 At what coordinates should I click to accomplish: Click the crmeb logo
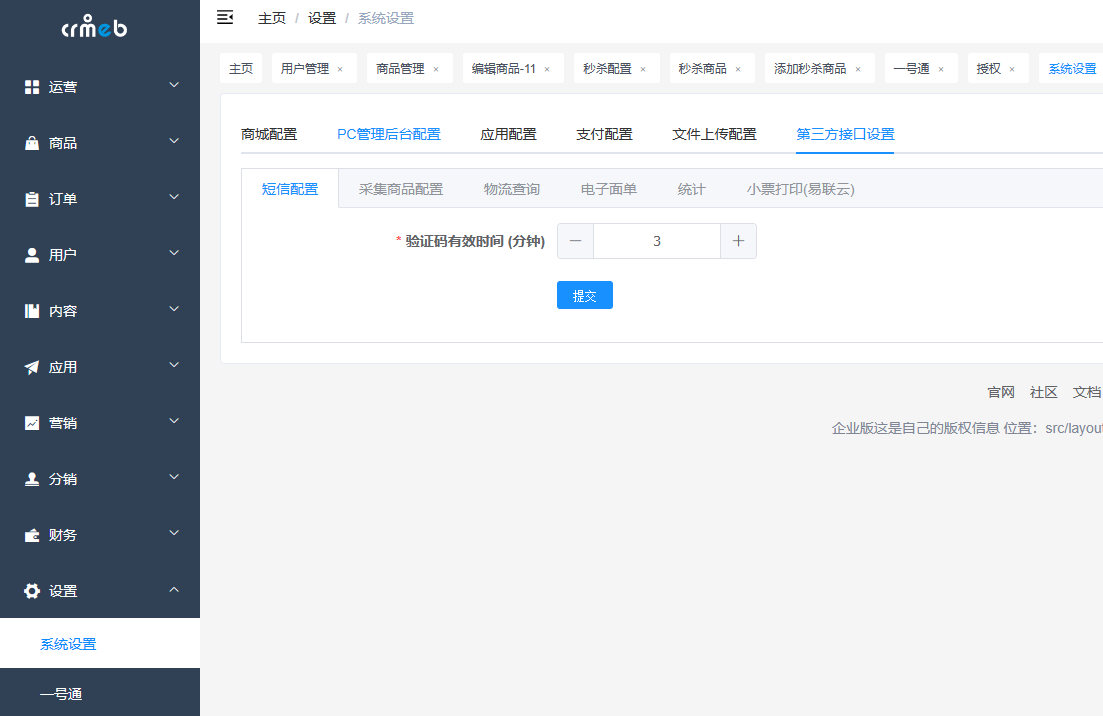(x=94, y=27)
